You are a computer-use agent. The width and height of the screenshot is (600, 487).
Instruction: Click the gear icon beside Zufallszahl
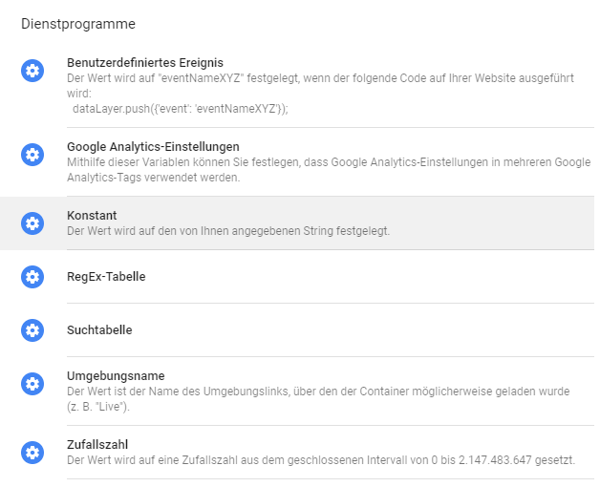(x=33, y=453)
